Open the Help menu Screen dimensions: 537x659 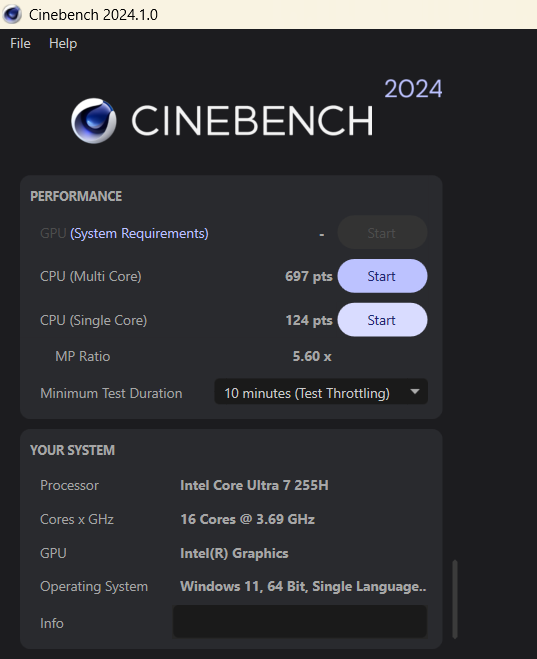63,43
